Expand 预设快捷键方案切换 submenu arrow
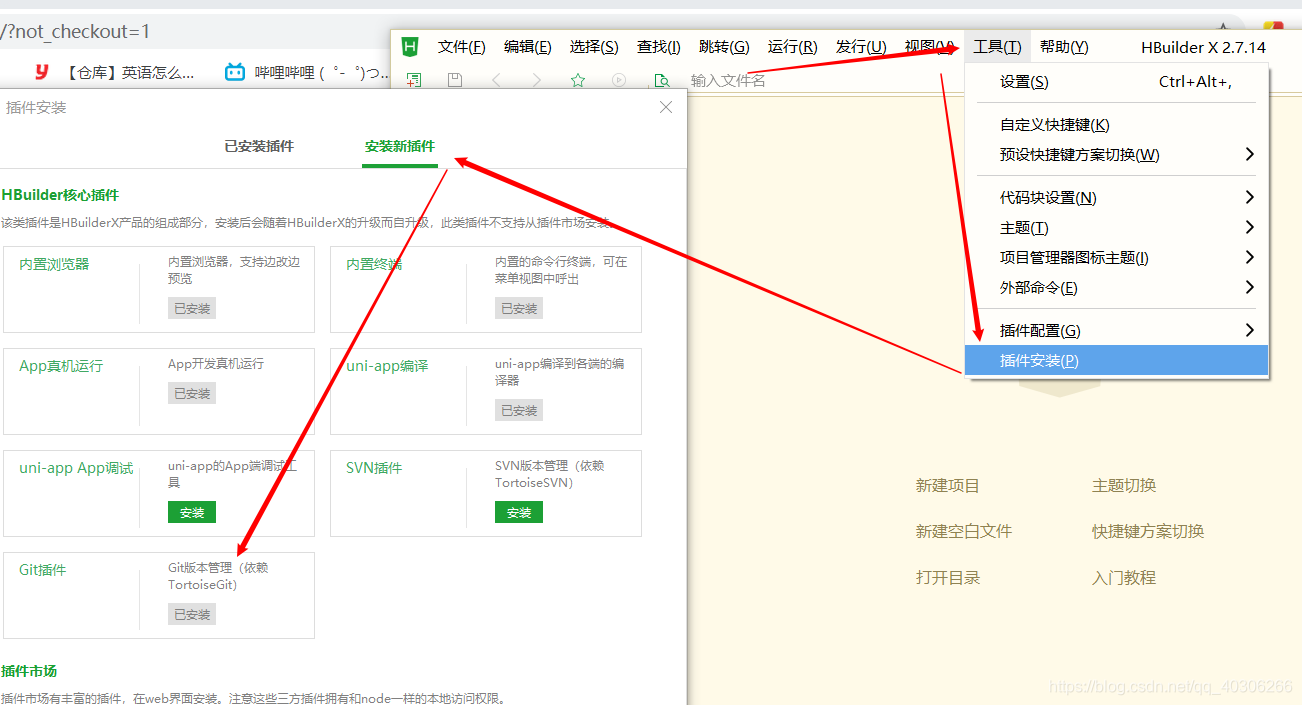This screenshot has width=1302, height=705. pos(1249,154)
